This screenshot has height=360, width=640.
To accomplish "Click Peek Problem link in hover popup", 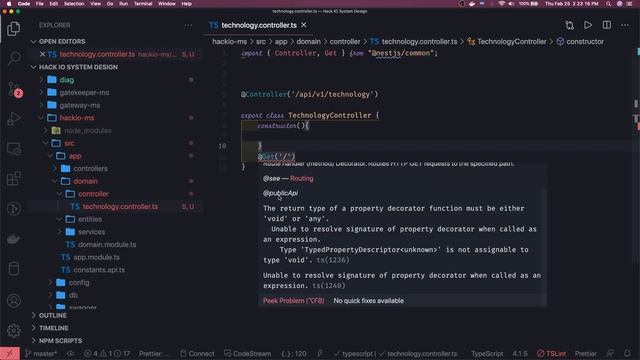I will point(293,301).
